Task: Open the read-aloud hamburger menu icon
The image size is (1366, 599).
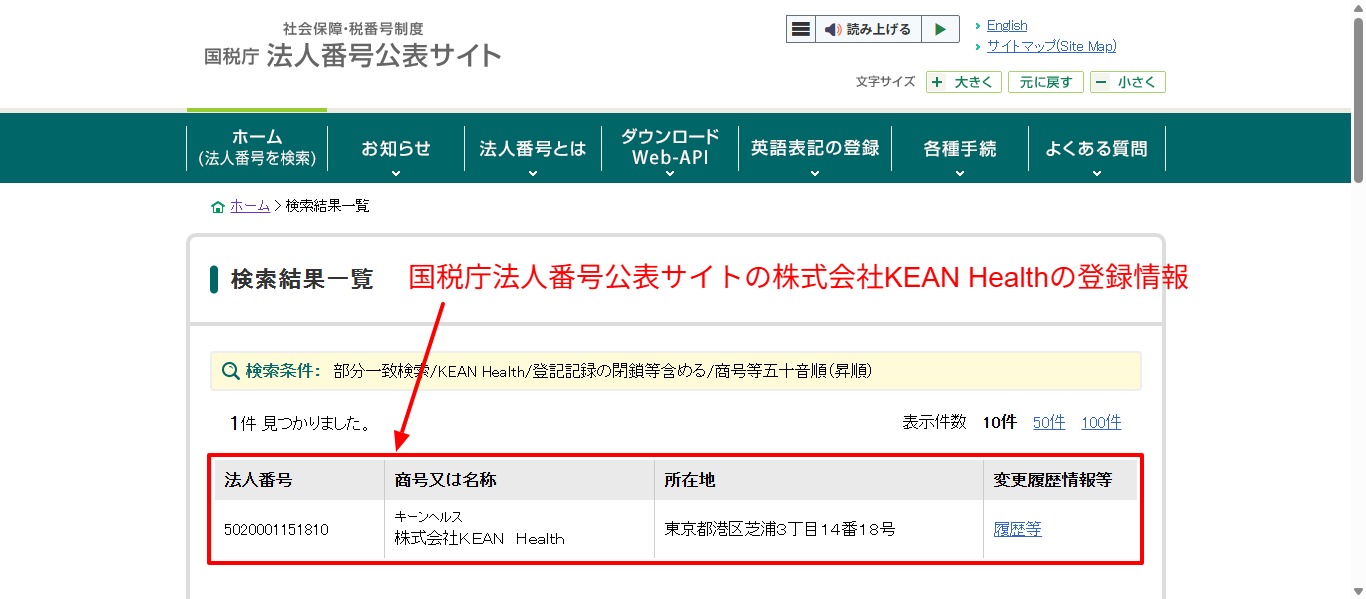Action: point(801,29)
